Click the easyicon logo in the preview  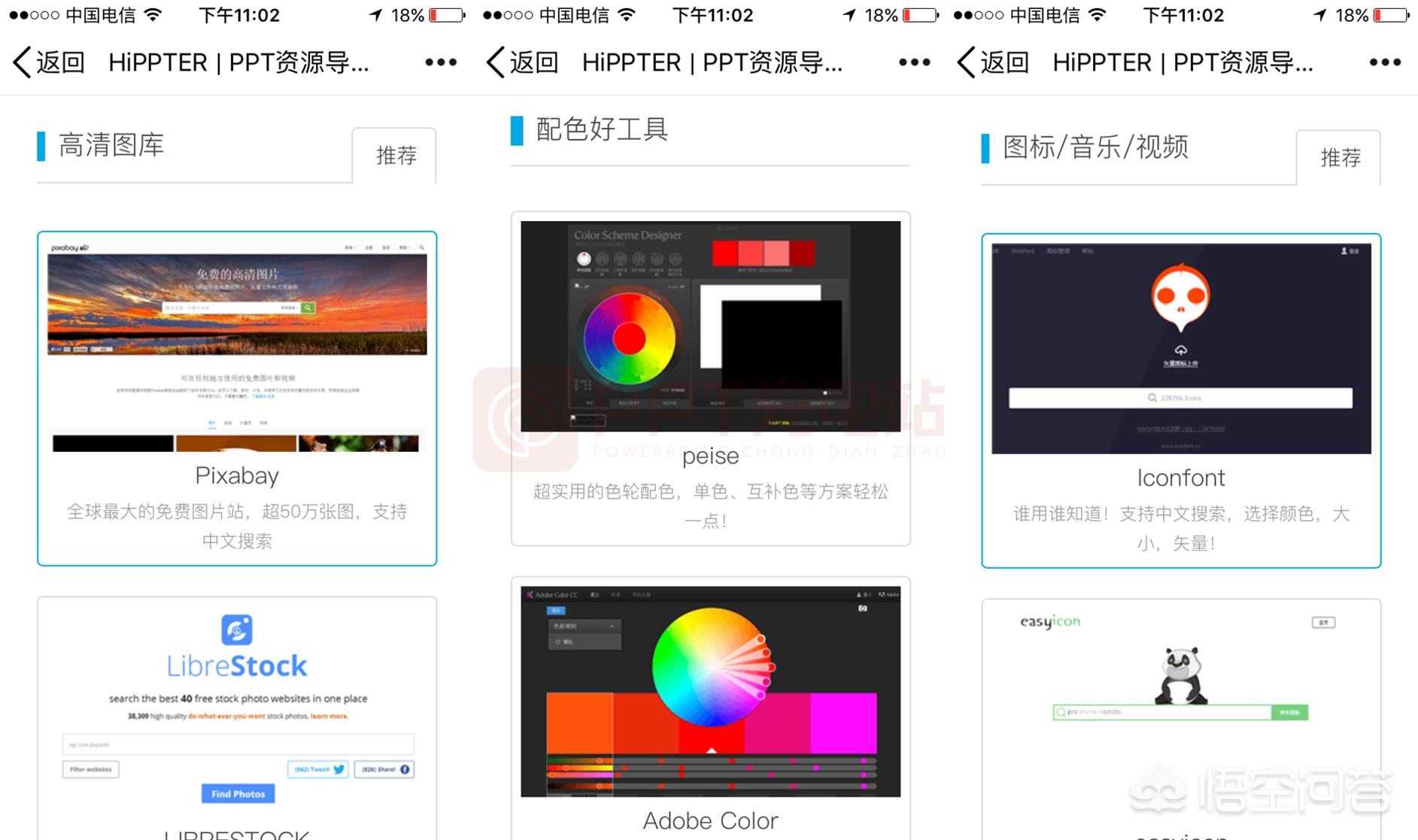click(1049, 621)
